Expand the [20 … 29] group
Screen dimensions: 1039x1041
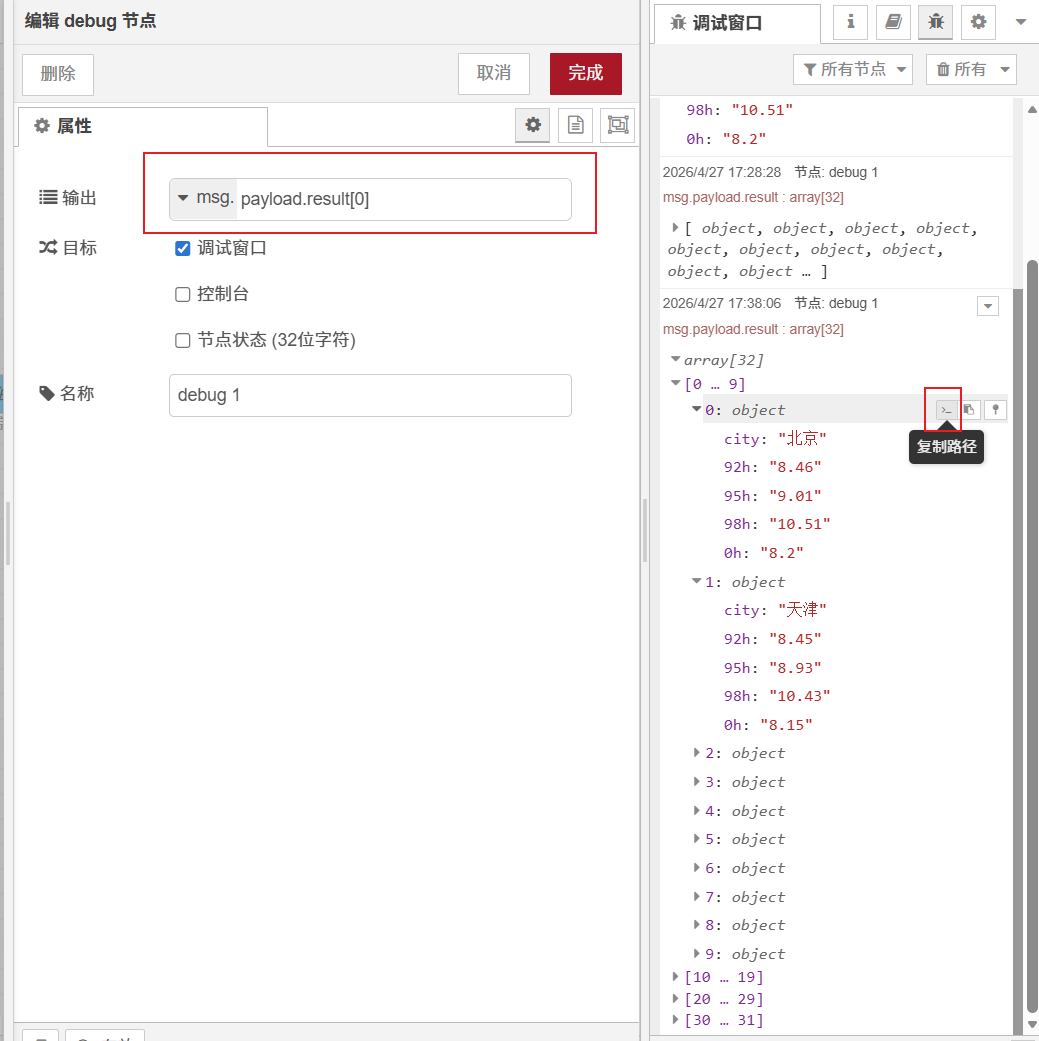[x=675, y=999]
